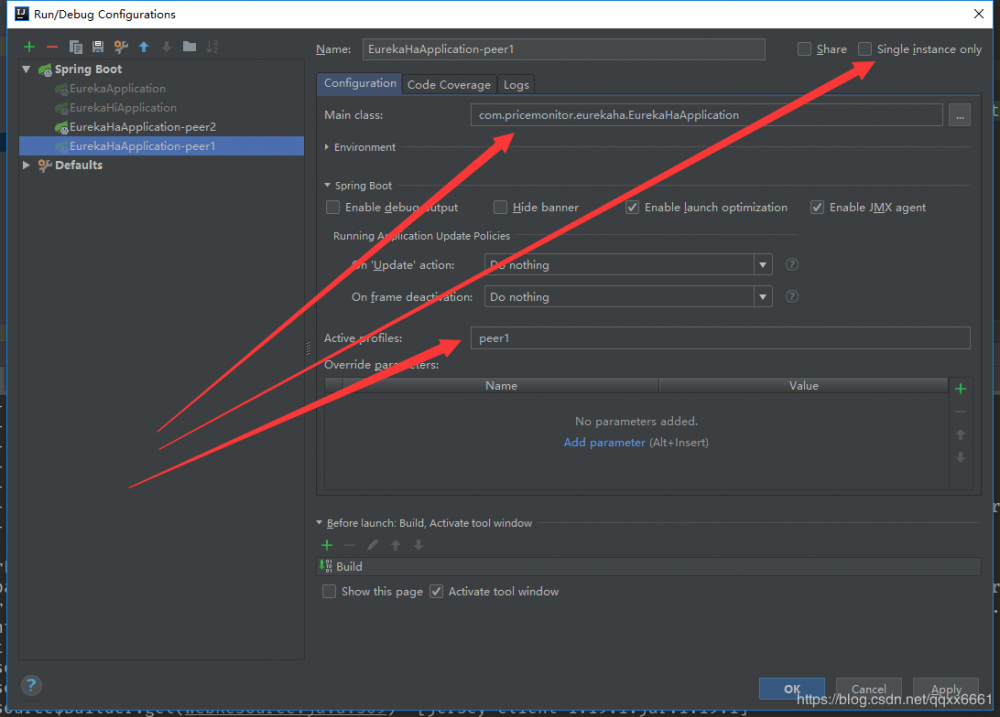Toggle Share checkbox

coord(805,49)
